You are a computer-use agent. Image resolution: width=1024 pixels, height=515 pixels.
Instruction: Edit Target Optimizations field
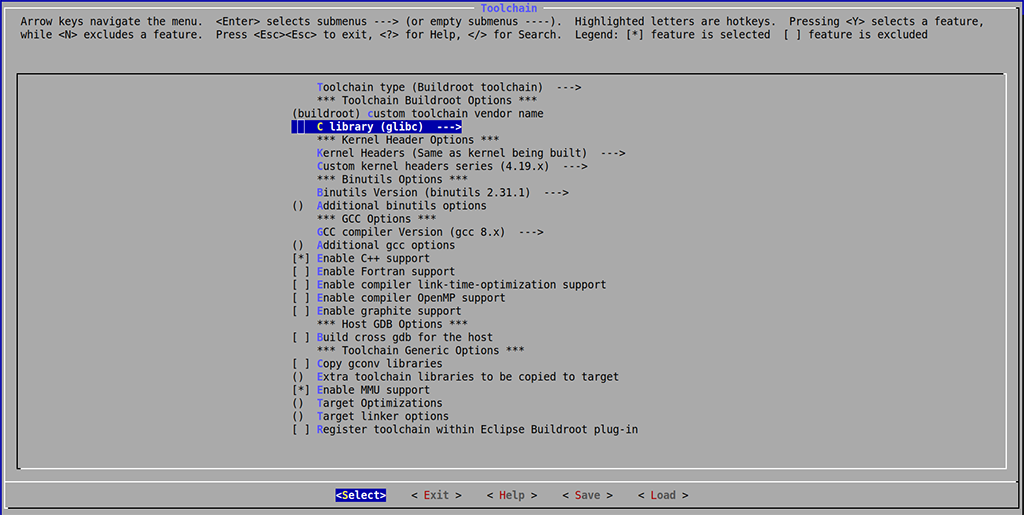click(367, 403)
